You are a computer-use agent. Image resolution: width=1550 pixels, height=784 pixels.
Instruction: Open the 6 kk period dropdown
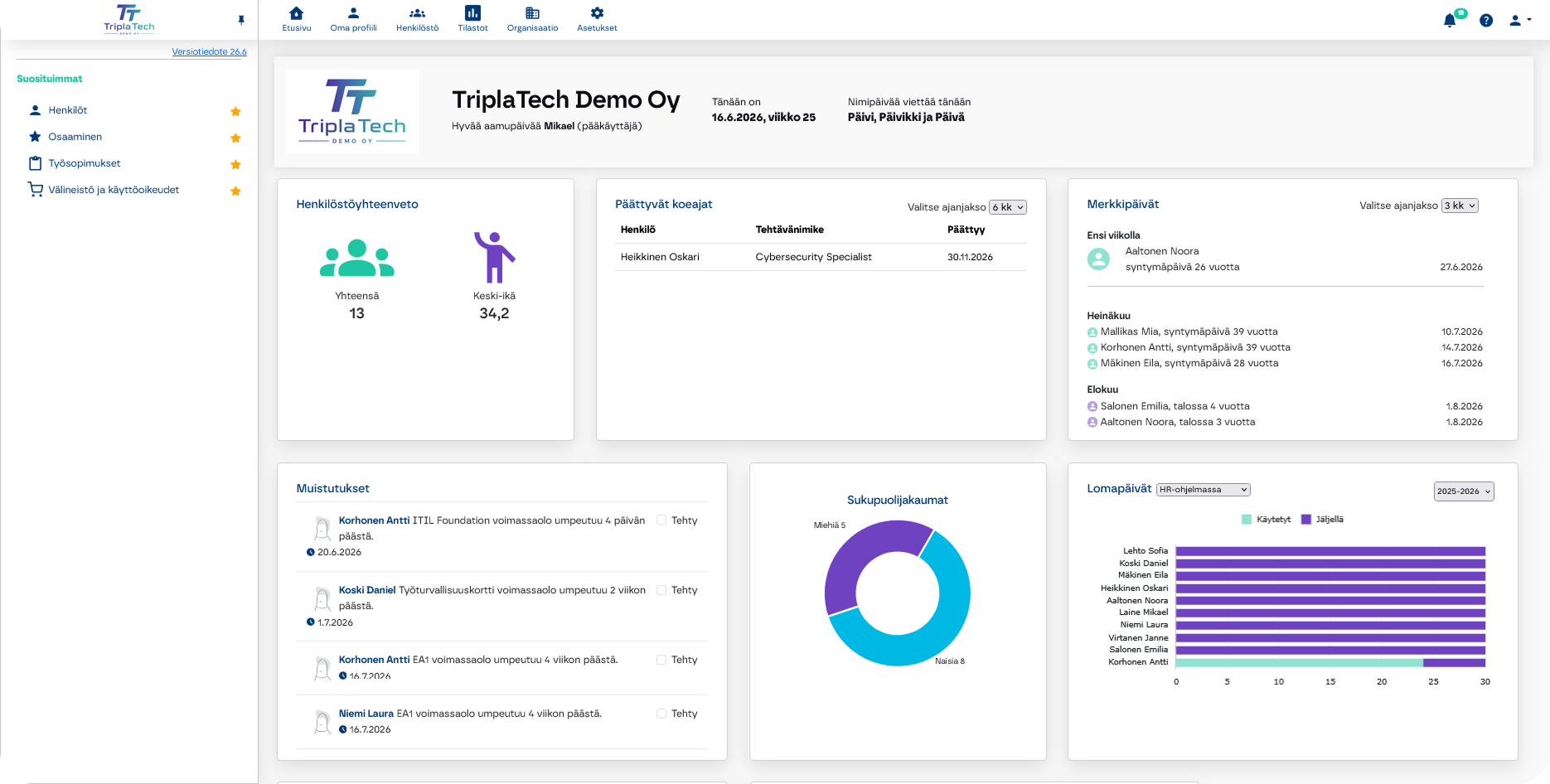click(x=1008, y=207)
